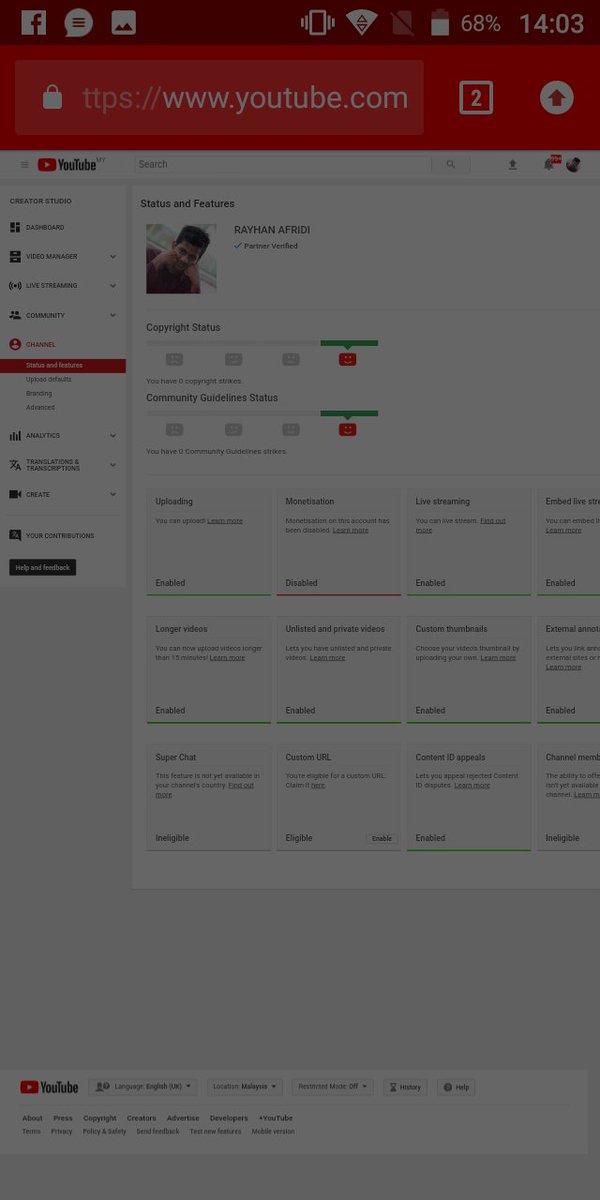Select Status and features menu item

63,366
